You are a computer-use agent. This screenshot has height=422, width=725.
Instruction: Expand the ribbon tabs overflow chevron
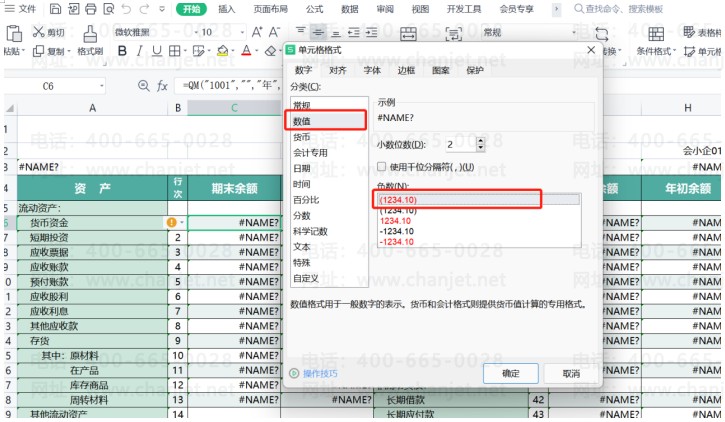pos(557,8)
